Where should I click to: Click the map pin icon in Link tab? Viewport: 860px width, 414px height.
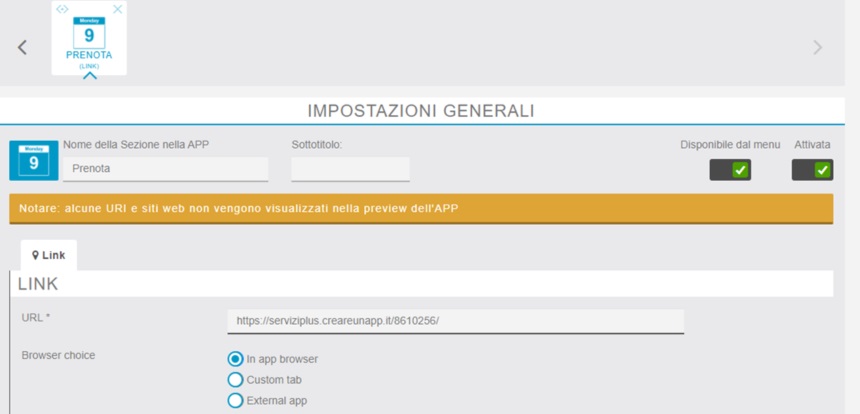point(36,256)
